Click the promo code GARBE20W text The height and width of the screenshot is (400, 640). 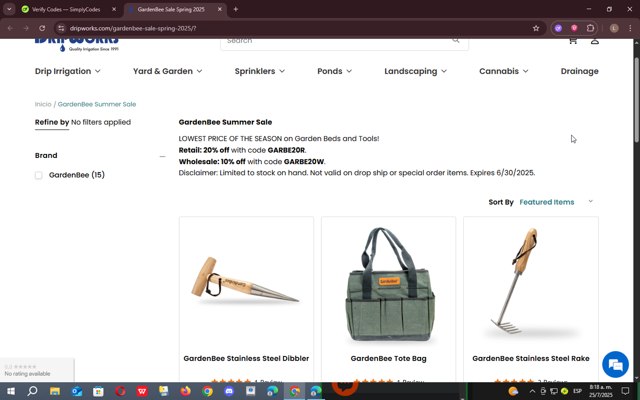click(x=304, y=162)
